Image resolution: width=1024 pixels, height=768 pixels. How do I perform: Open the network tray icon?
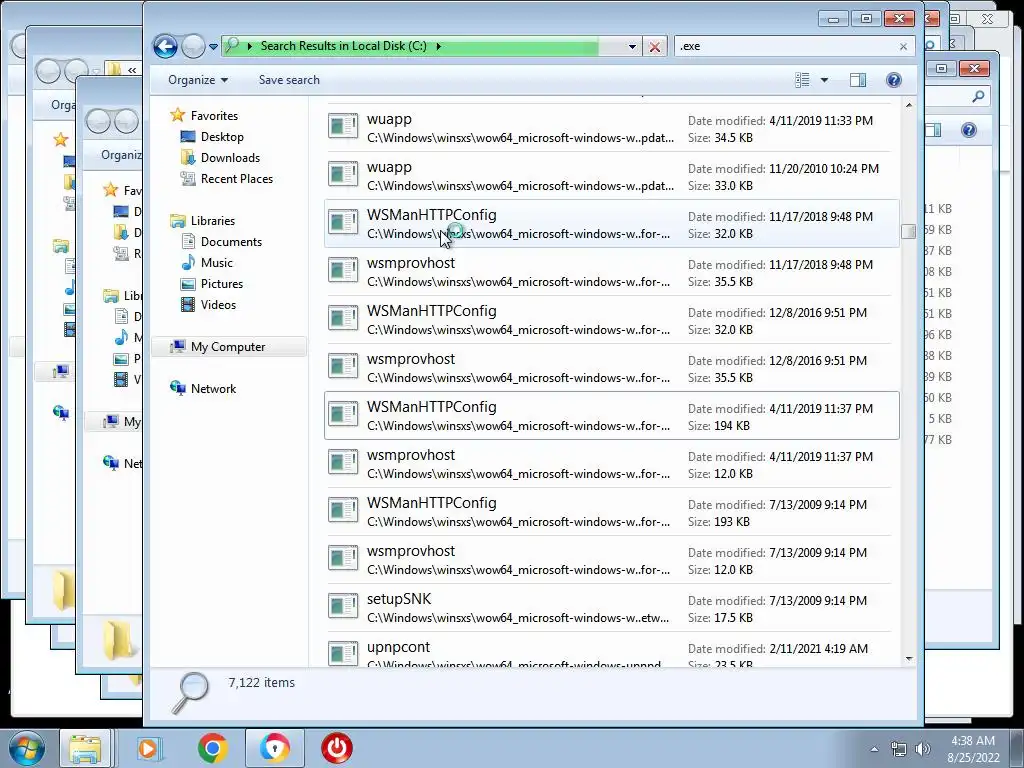point(899,749)
